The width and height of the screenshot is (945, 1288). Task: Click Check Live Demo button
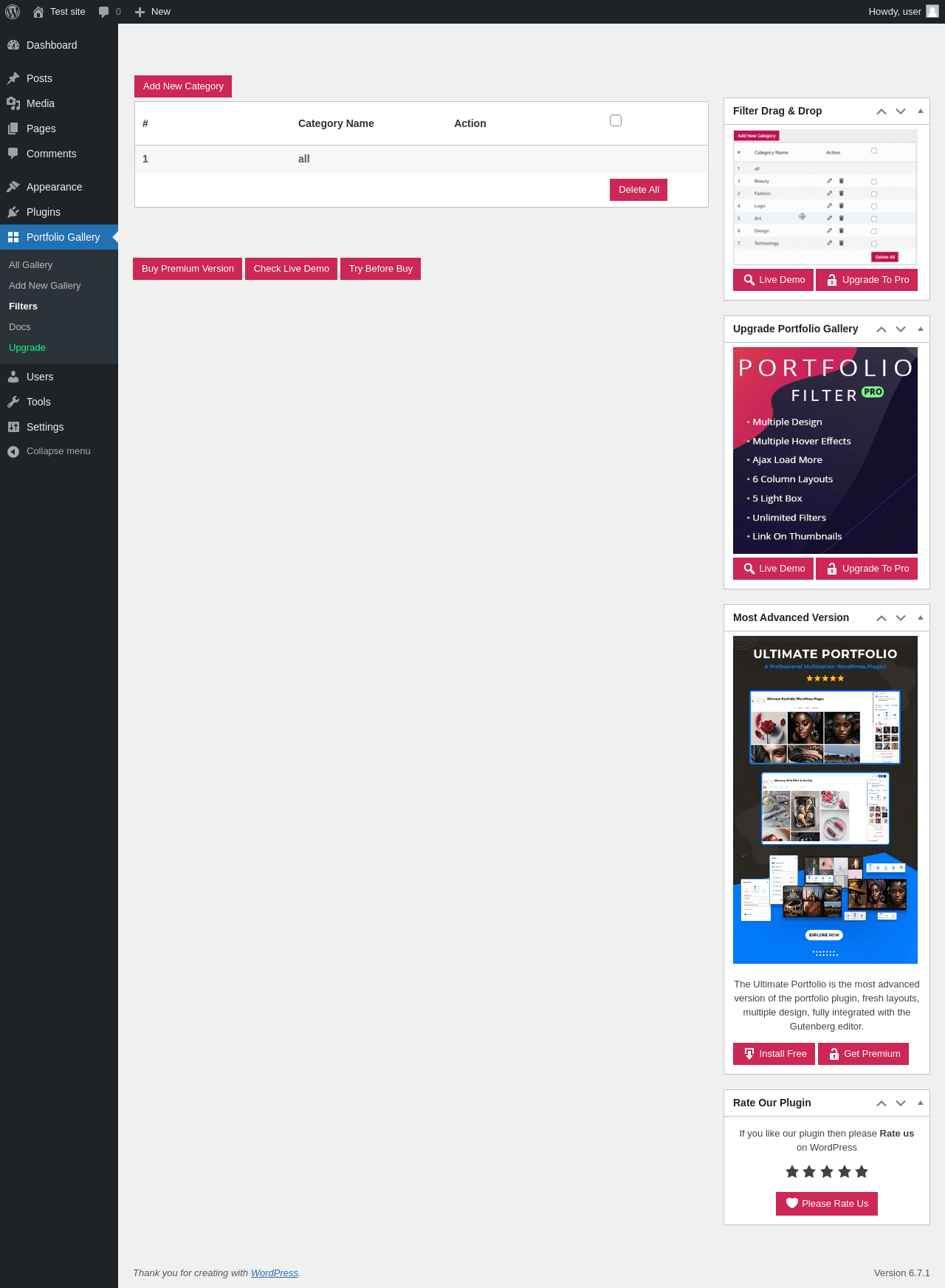(x=292, y=269)
